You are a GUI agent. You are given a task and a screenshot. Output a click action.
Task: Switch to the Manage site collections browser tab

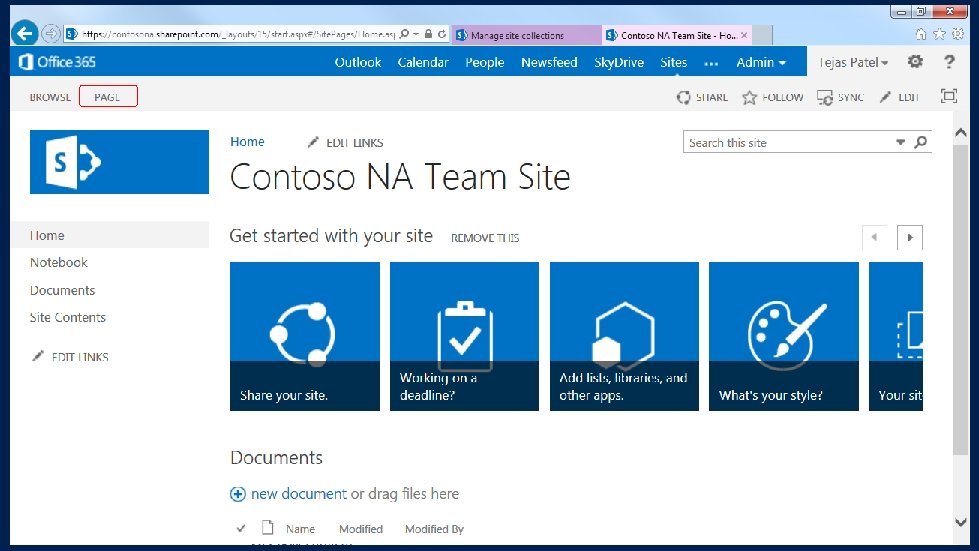528,36
